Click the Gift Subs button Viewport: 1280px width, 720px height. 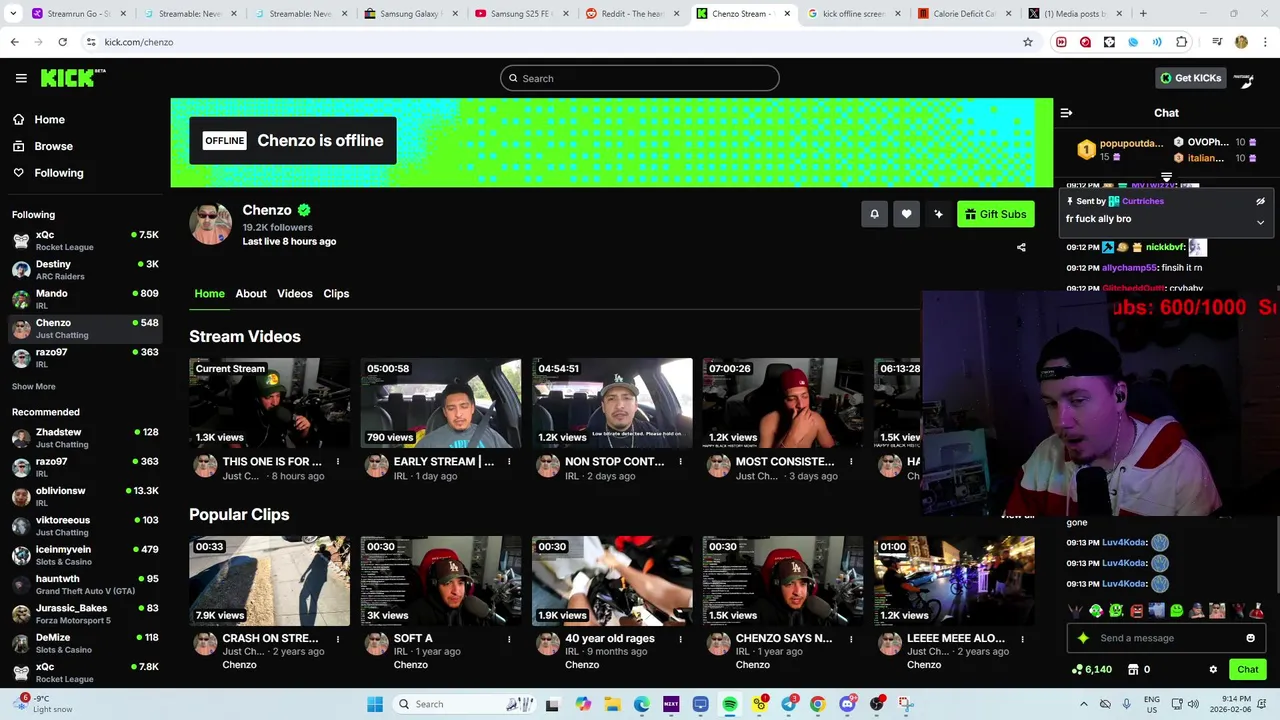coord(995,214)
